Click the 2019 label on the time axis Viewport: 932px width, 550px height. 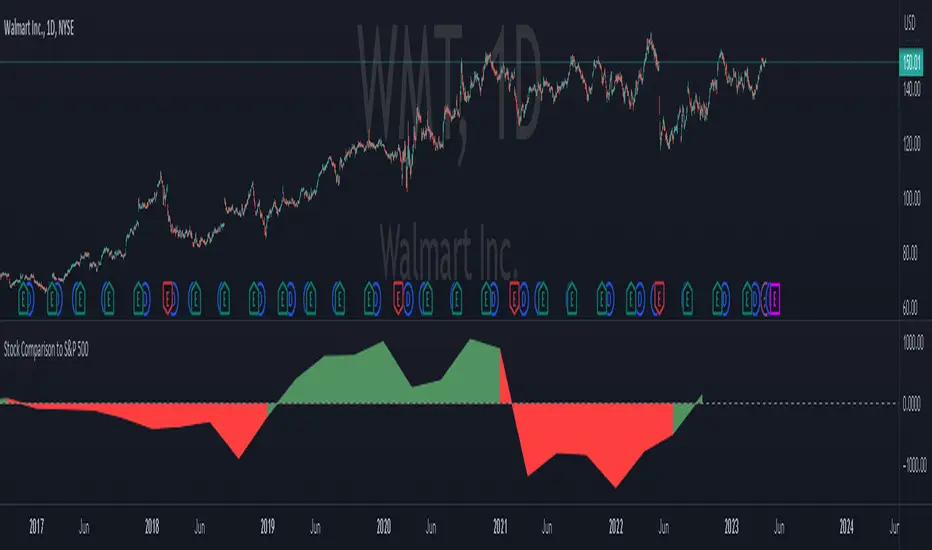[267, 526]
